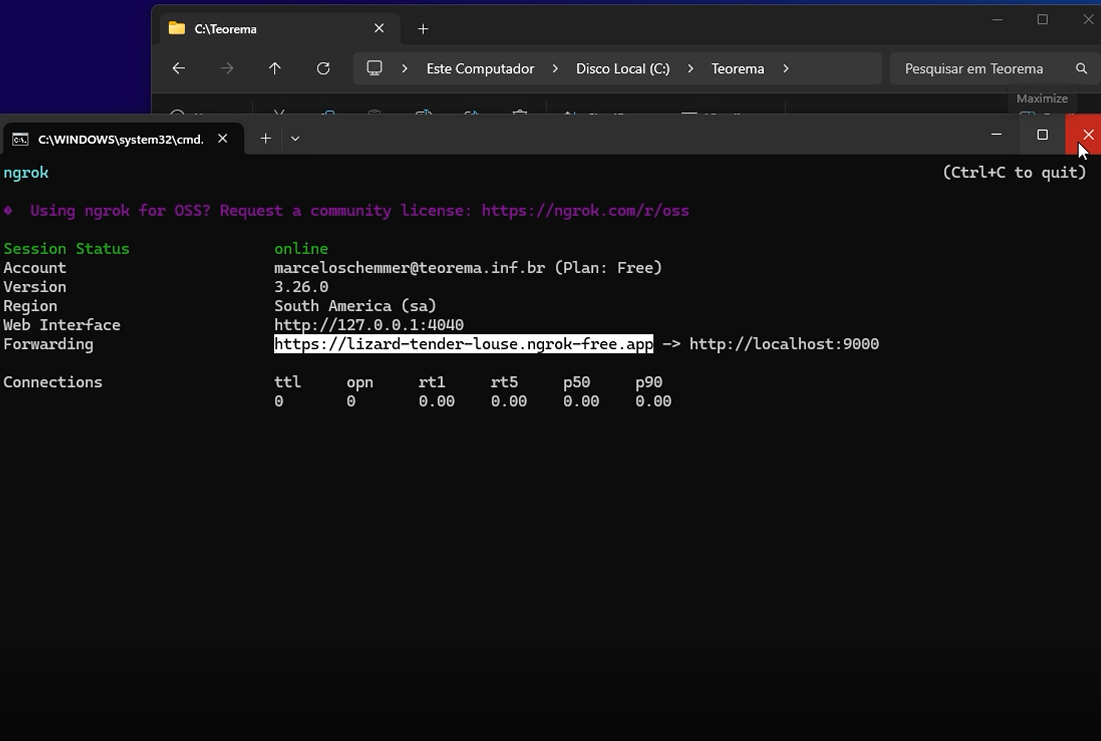Refresh the Teorema folder view
Screen dimensions: 1101x741
[323, 68]
